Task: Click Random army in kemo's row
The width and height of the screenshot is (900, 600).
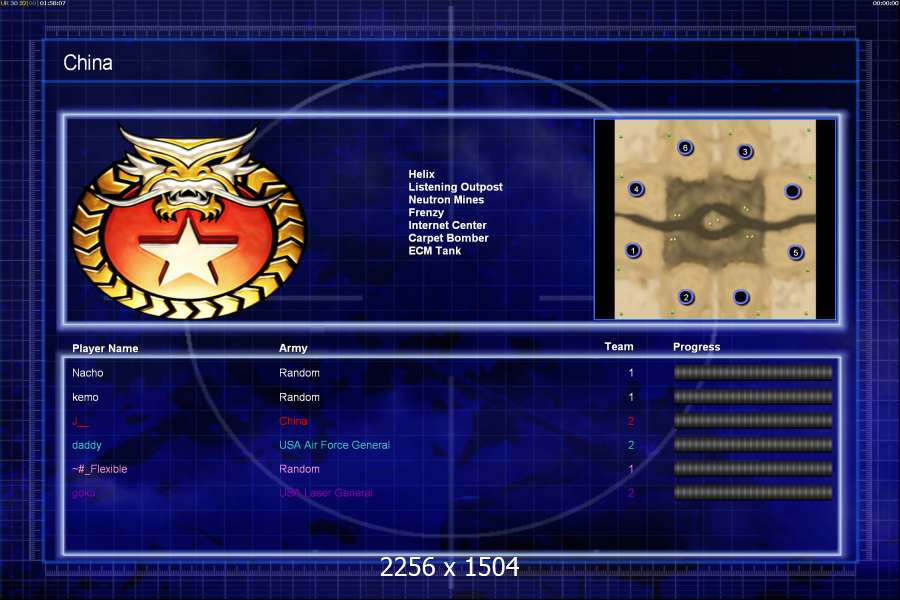Action: tap(299, 397)
